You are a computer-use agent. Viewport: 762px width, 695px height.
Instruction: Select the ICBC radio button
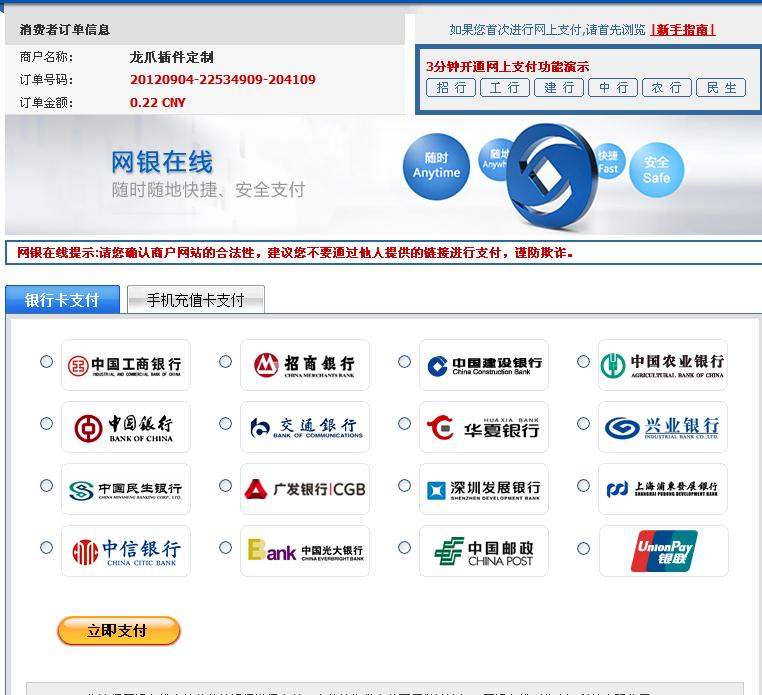[x=47, y=362]
